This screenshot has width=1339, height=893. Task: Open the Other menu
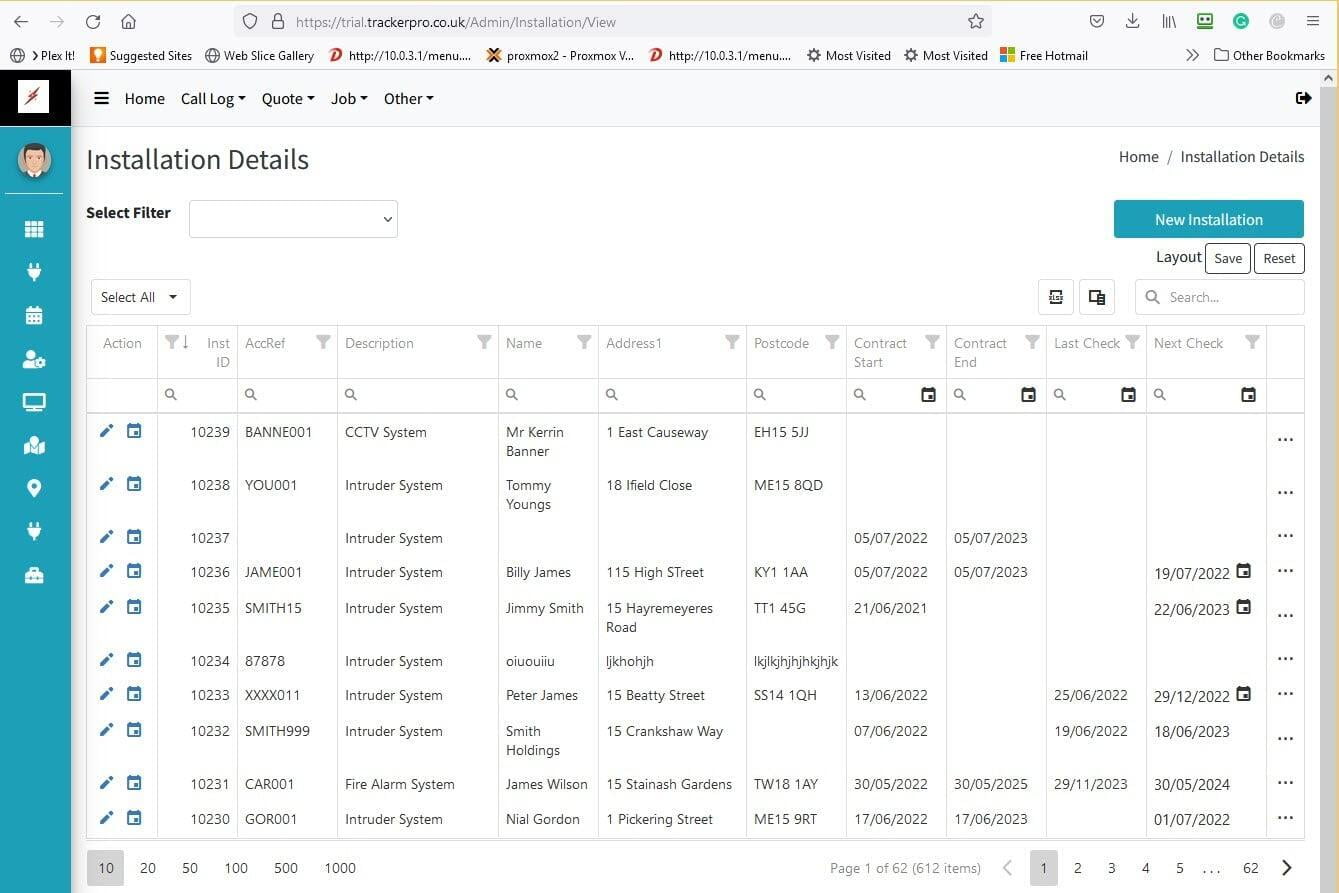(408, 98)
